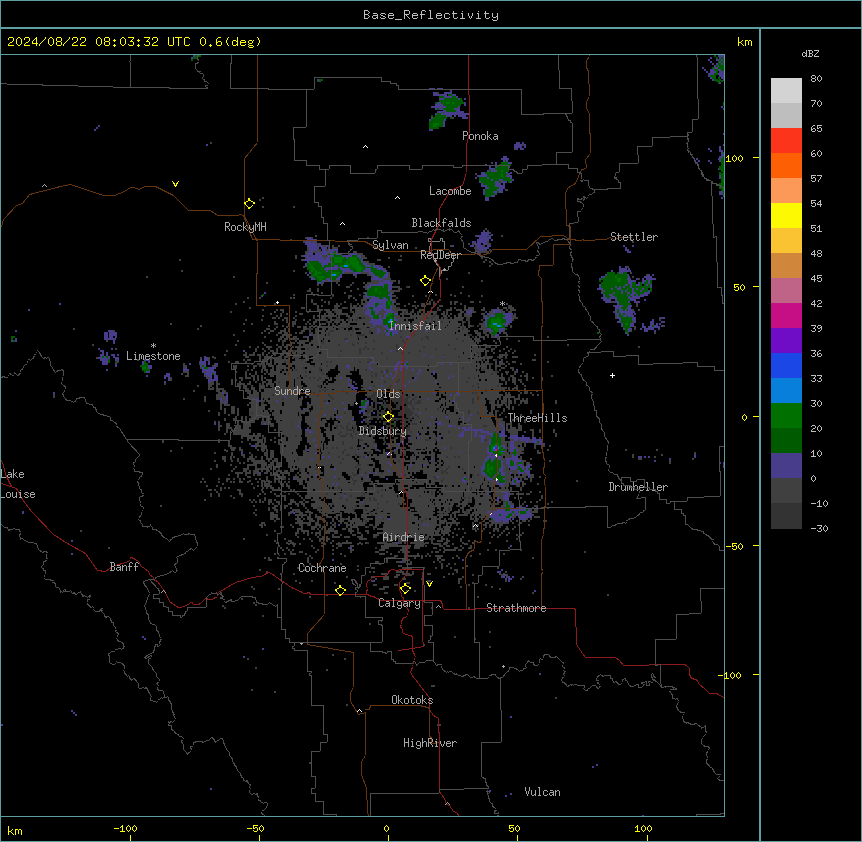Click the yellow V marker east of Calgary
Image resolution: width=862 pixels, height=842 pixels.
pyautogui.click(x=429, y=584)
